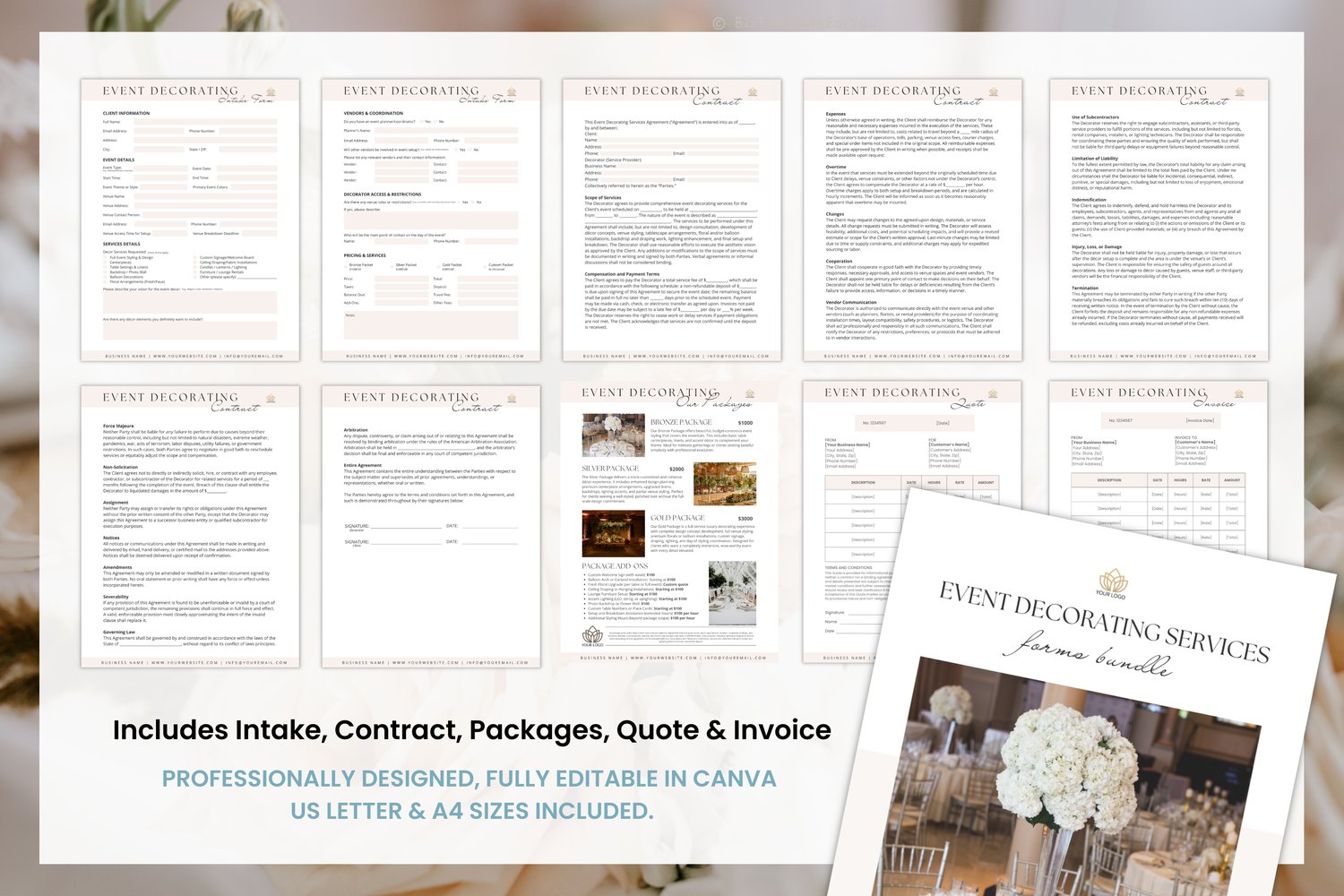Click the "Scope of Services" contract heading
The image size is (1344, 896).
[603, 198]
